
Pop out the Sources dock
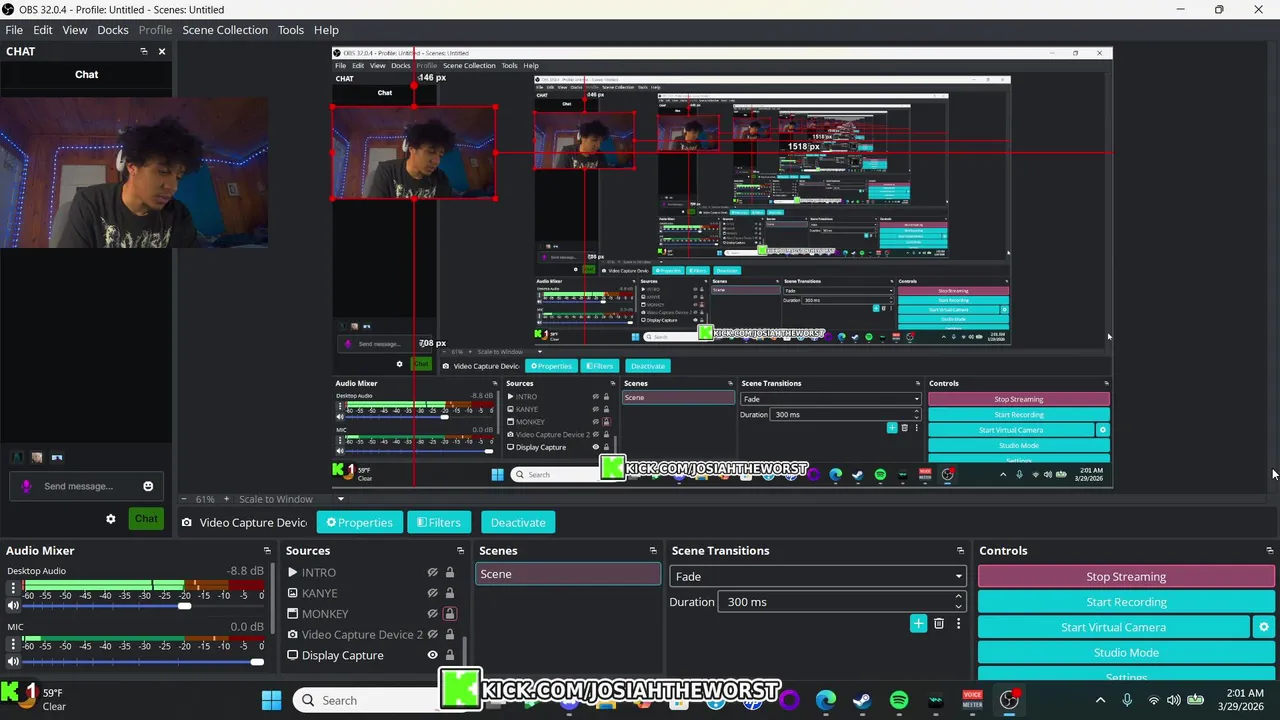[460, 551]
